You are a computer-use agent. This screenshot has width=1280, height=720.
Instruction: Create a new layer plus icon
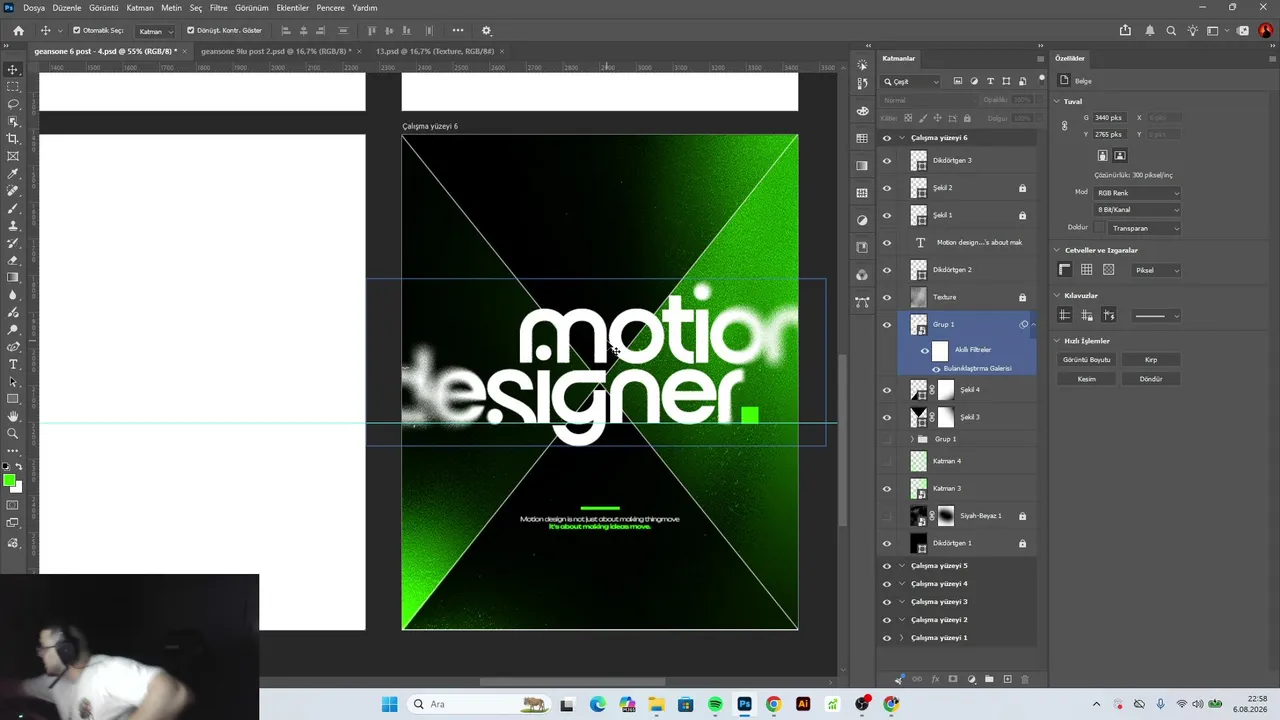[x=1007, y=679]
